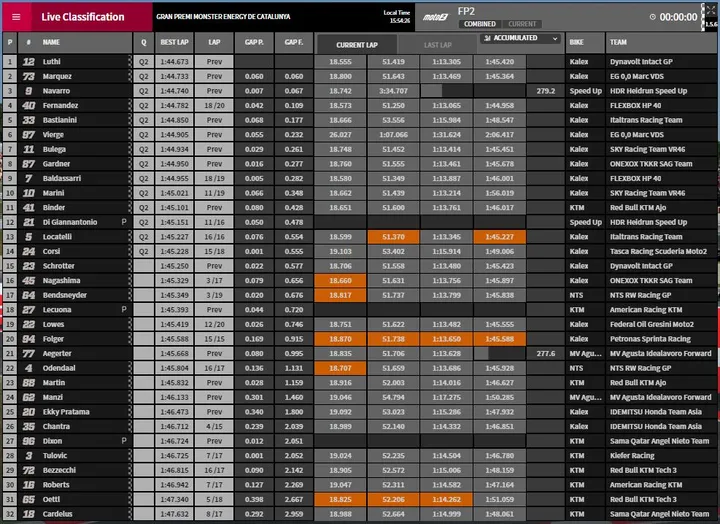Click Aegerter's fourth sector progress bar
720x524 pixels.
point(500,354)
